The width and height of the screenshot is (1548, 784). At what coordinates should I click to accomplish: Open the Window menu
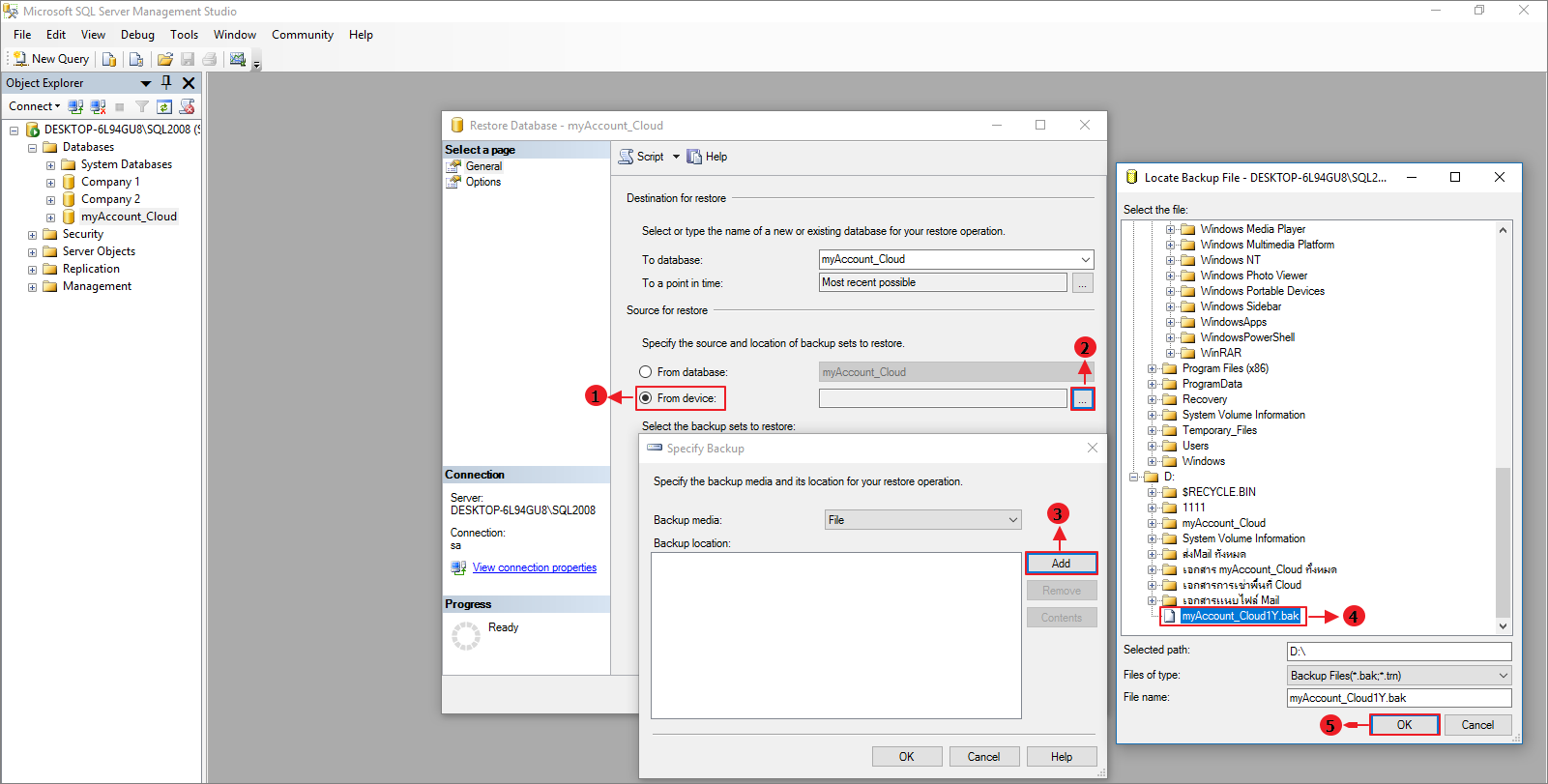click(x=235, y=35)
